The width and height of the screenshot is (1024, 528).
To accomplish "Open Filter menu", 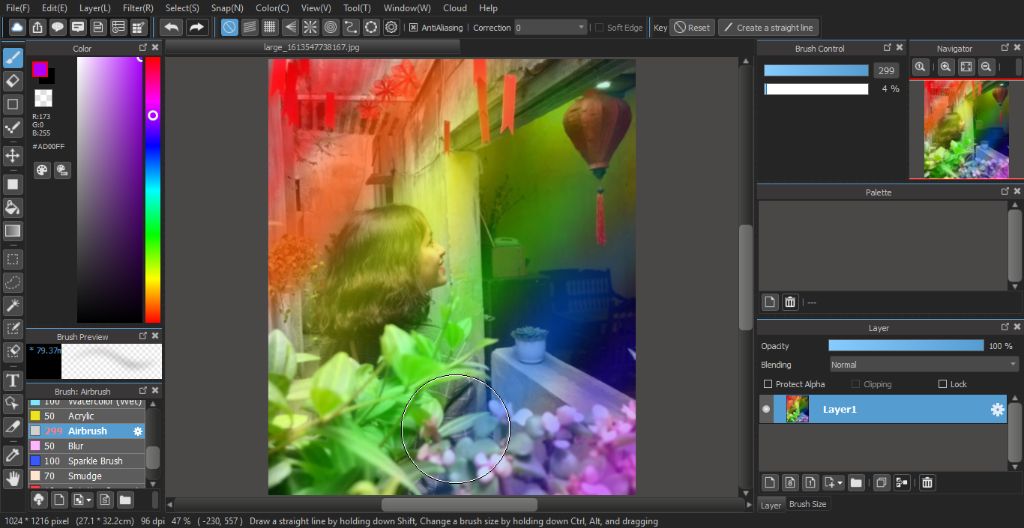I will (138, 8).
